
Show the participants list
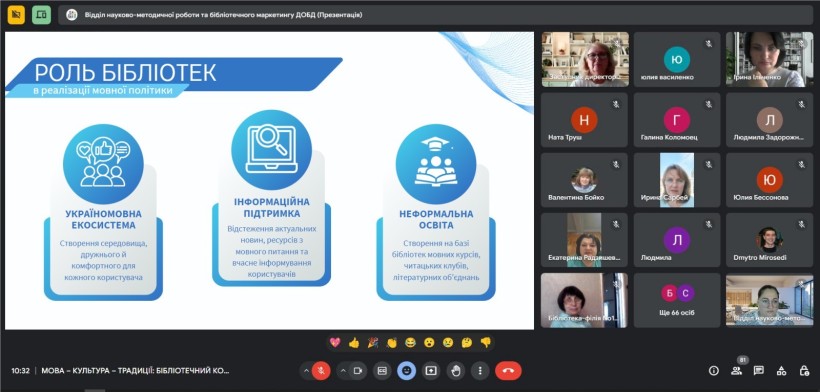[x=736, y=371]
